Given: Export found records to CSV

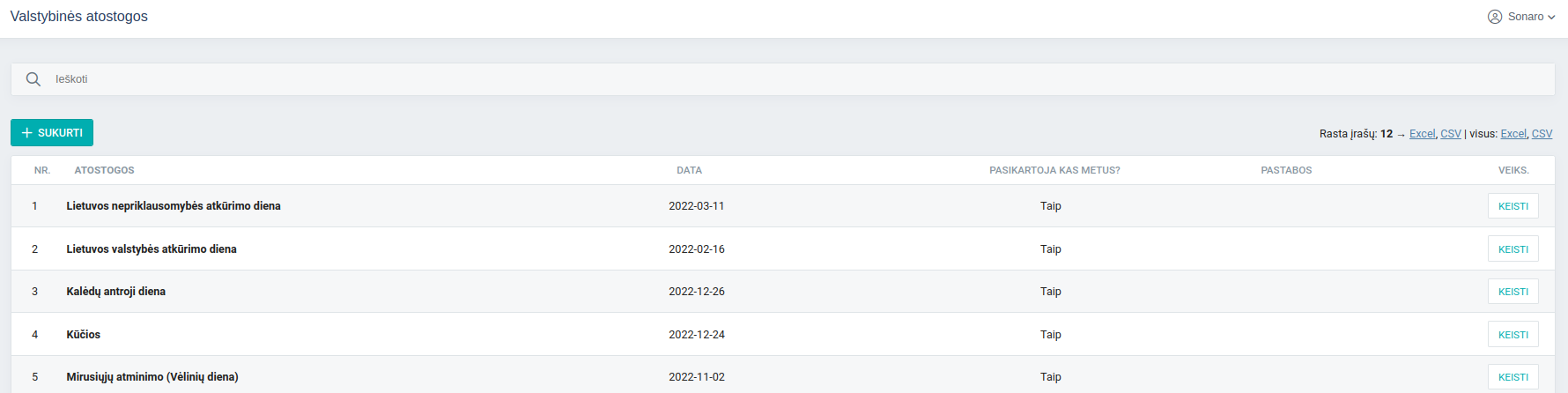Looking at the screenshot, I should (x=1451, y=134).
